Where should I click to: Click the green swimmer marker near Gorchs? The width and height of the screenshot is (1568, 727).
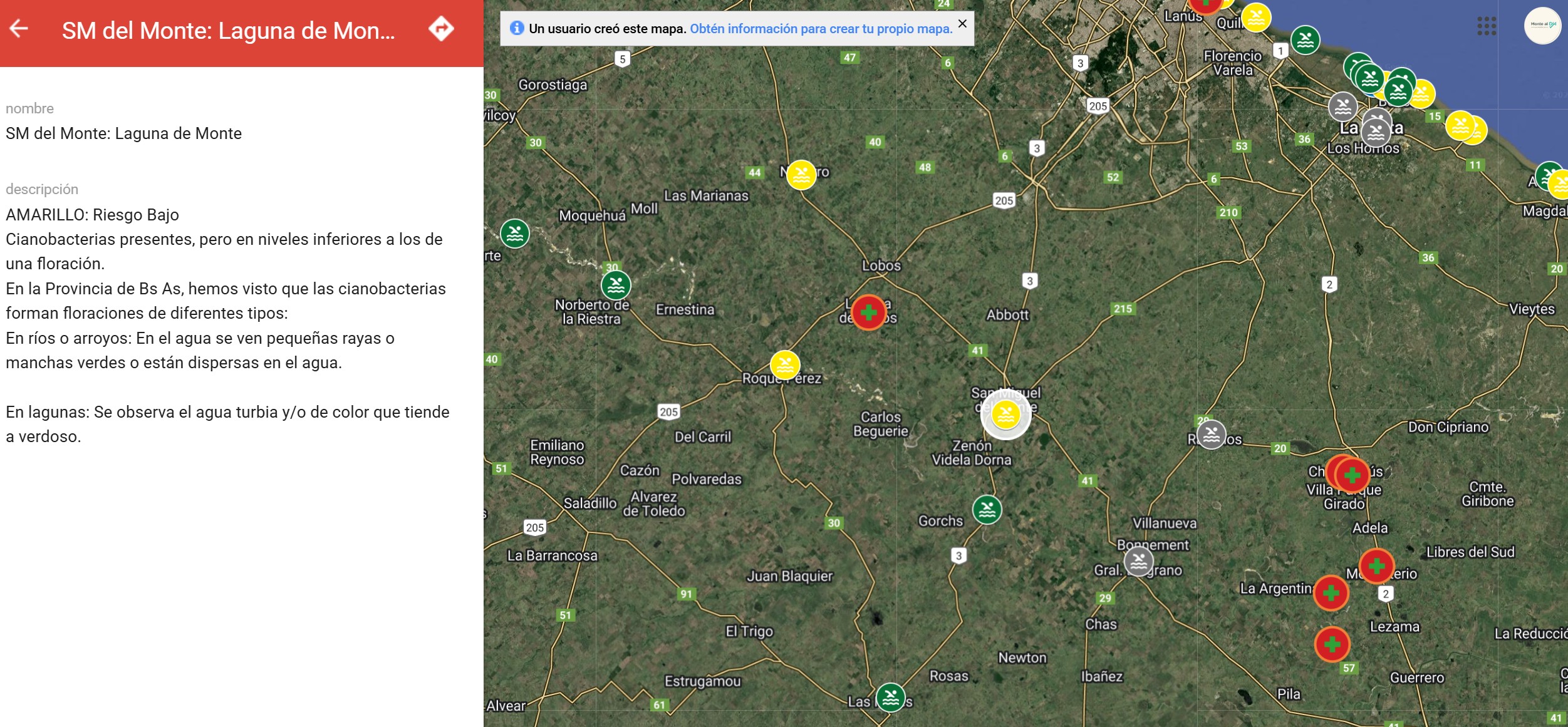pyautogui.click(x=987, y=510)
